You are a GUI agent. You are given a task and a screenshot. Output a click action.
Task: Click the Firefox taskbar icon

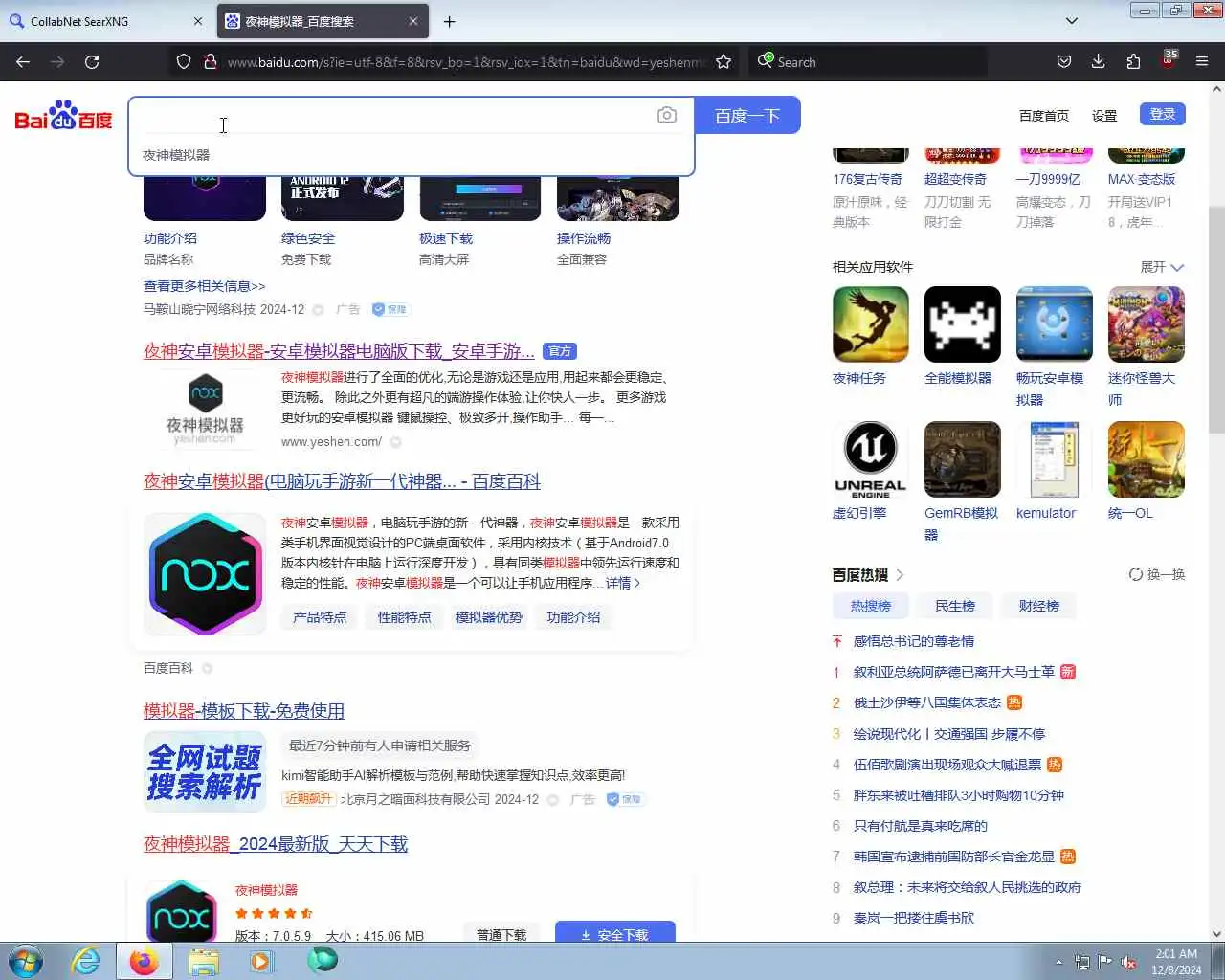point(145,961)
